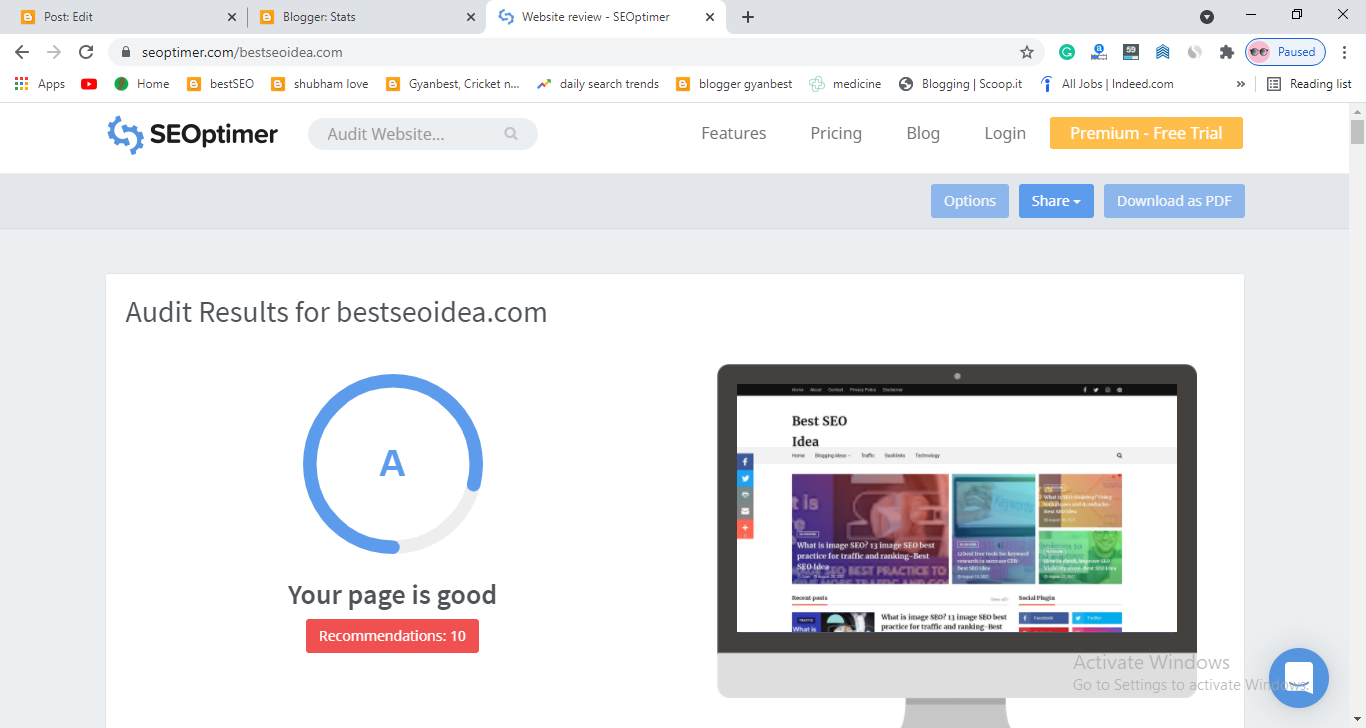Open the Apps shortcut in bookmarks bar
This screenshot has width=1366, height=728.
[40, 84]
